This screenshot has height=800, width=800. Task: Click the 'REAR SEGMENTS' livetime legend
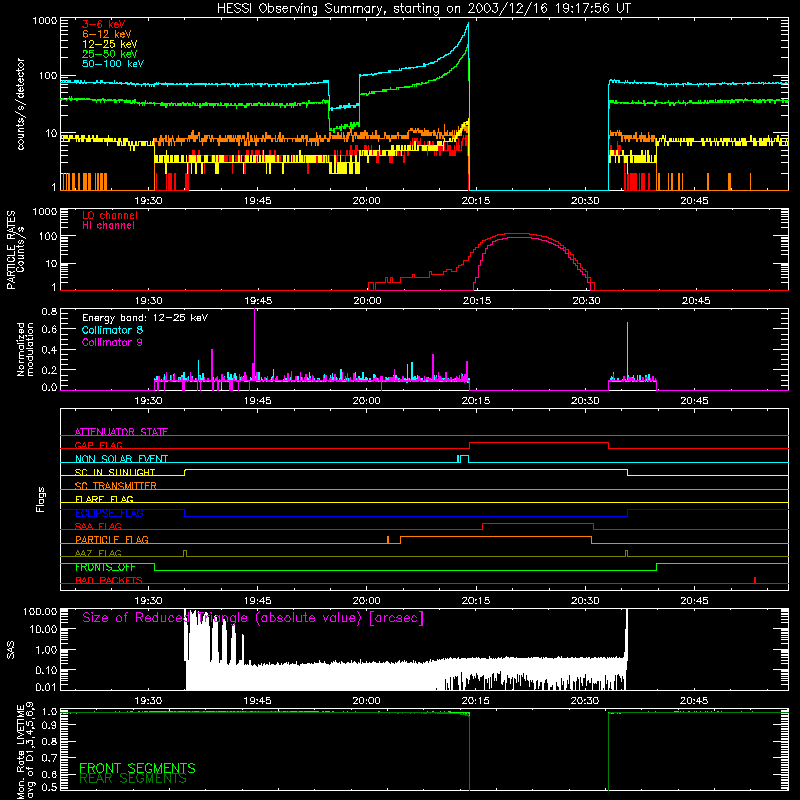click(133, 778)
